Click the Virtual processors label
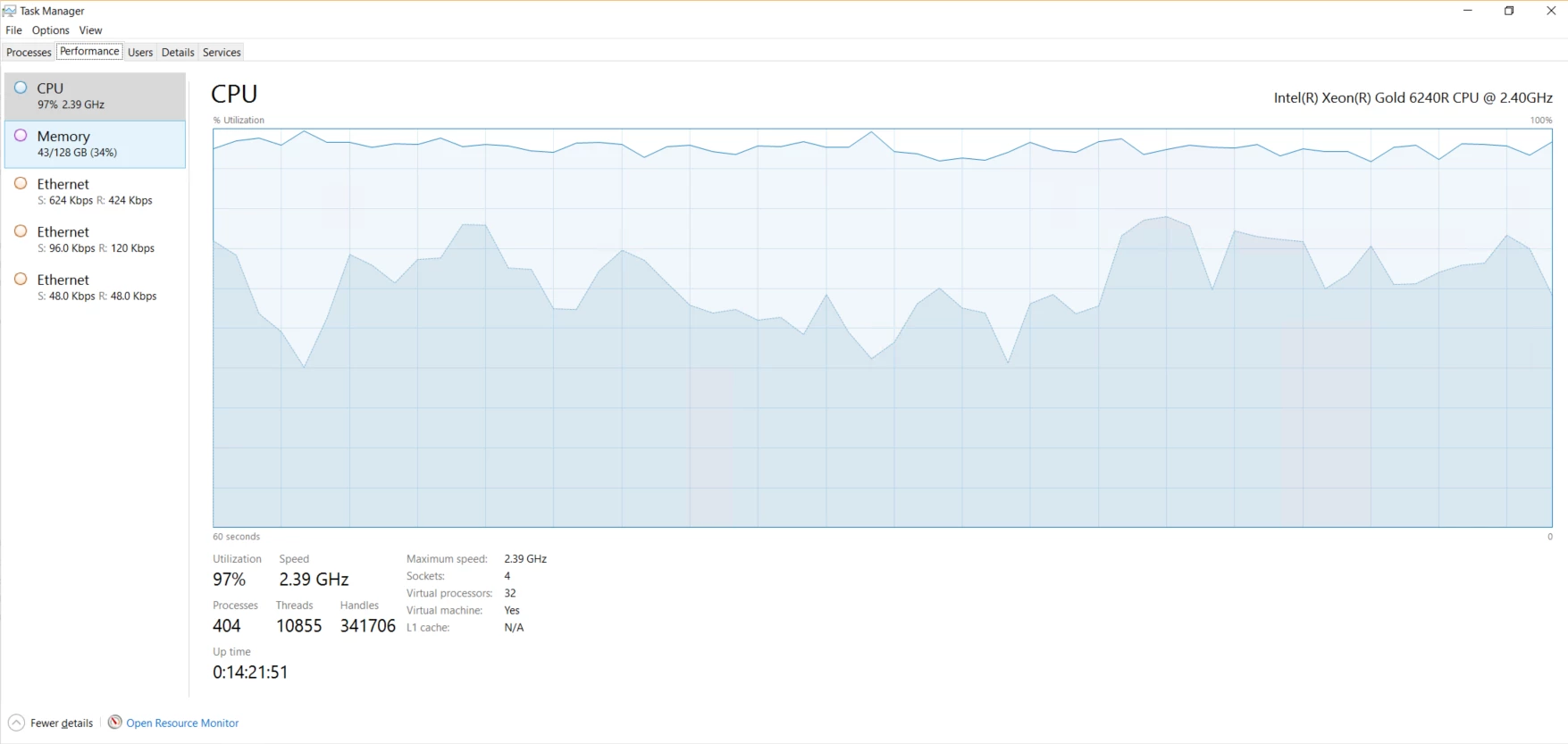Screen dimensions: 1568x744 pos(449,593)
